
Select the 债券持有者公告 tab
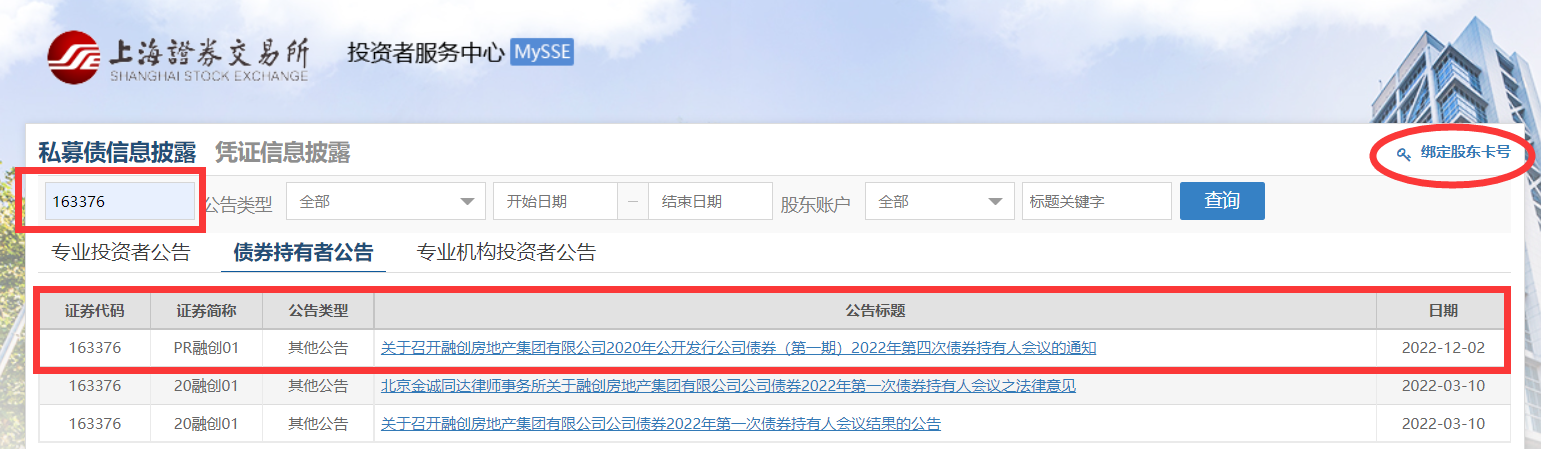303,253
